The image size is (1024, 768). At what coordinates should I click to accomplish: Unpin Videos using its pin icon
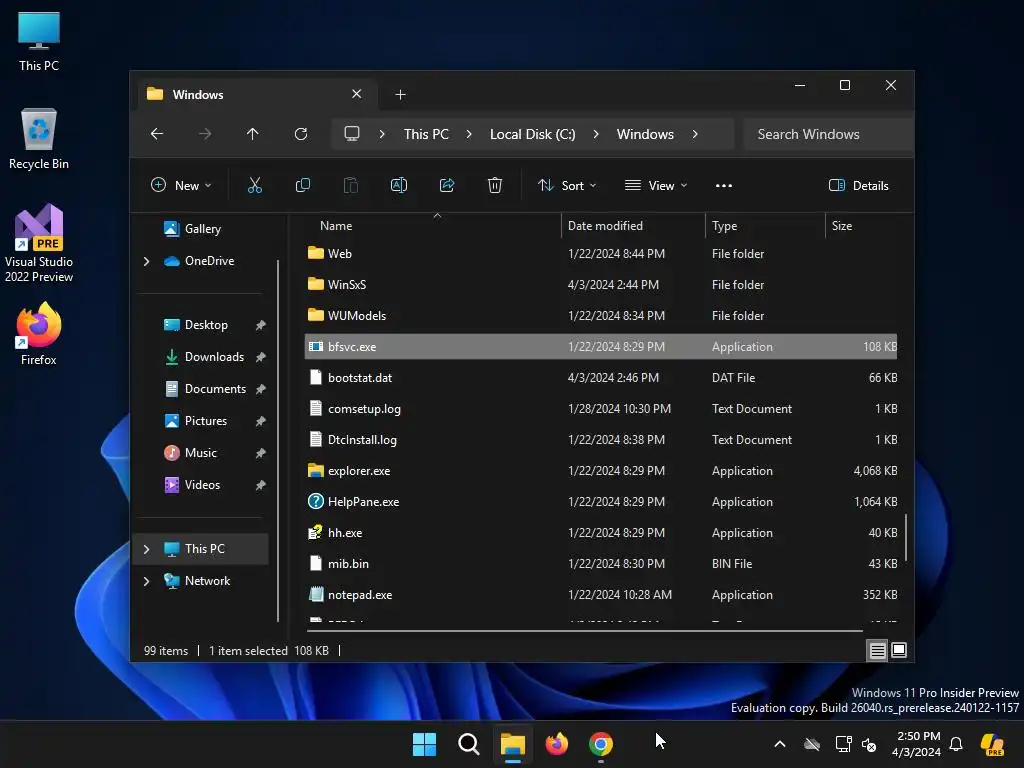coord(261,485)
